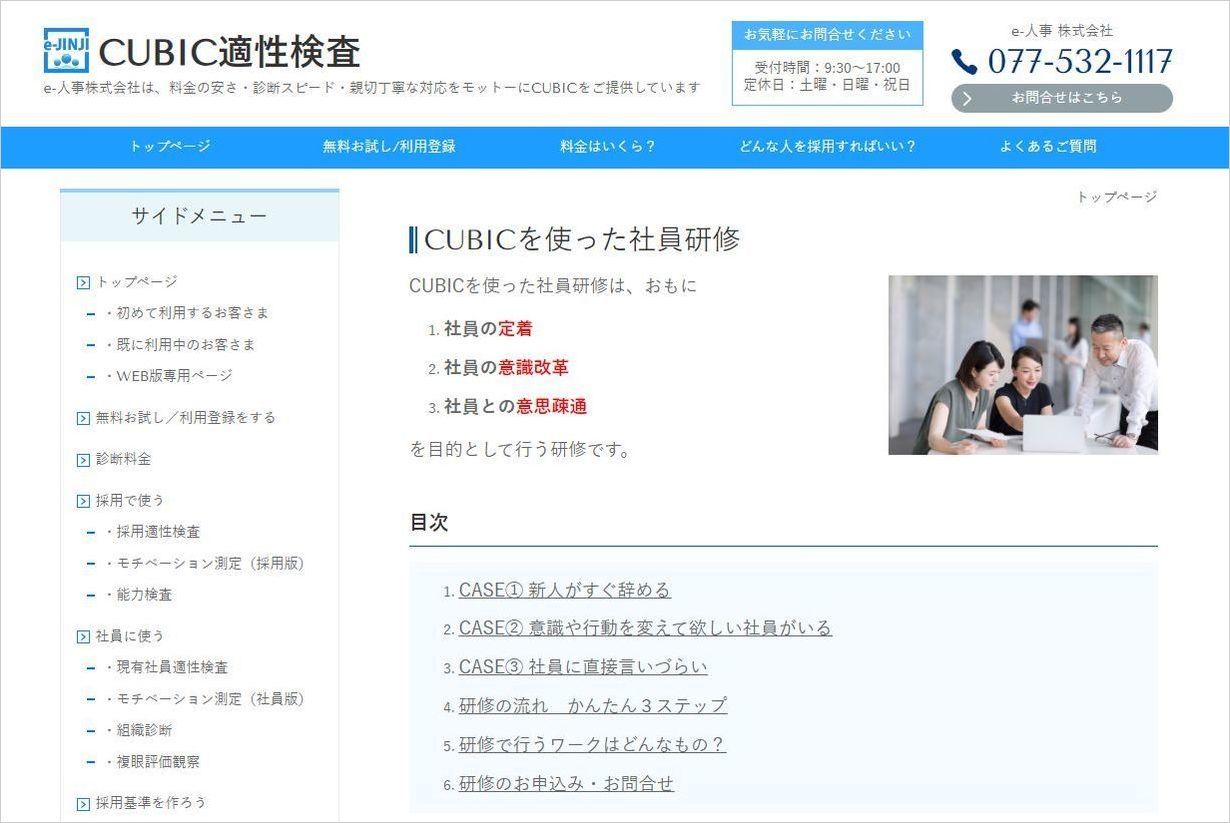
Task: Click the e-JINJI logo icon
Action: point(66,50)
